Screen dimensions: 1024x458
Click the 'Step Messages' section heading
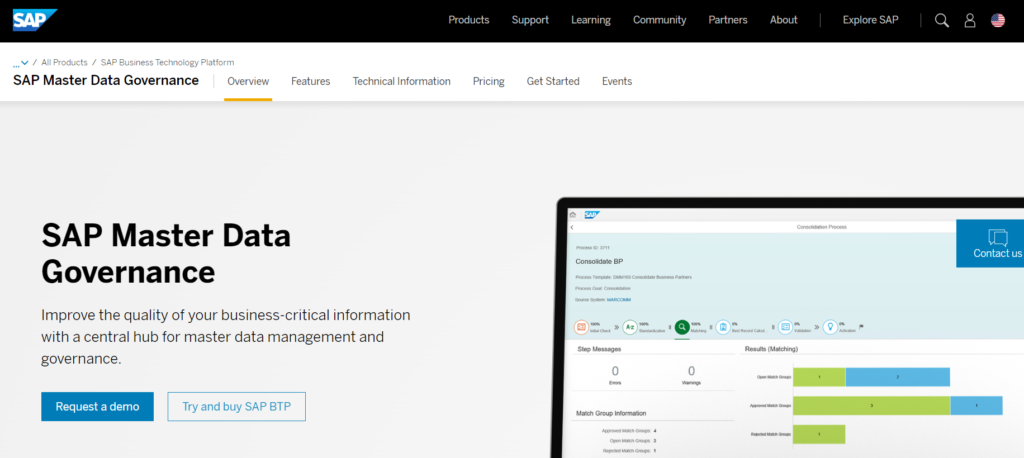click(x=599, y=349)
